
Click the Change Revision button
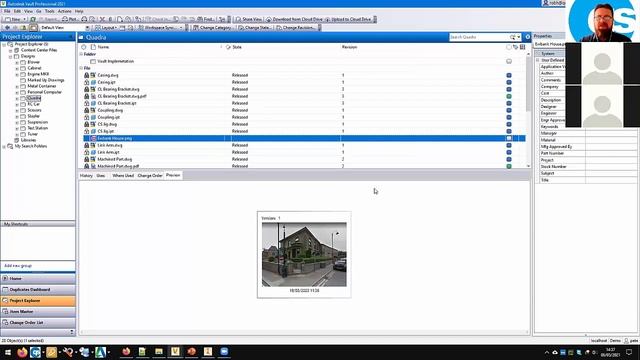296,28
